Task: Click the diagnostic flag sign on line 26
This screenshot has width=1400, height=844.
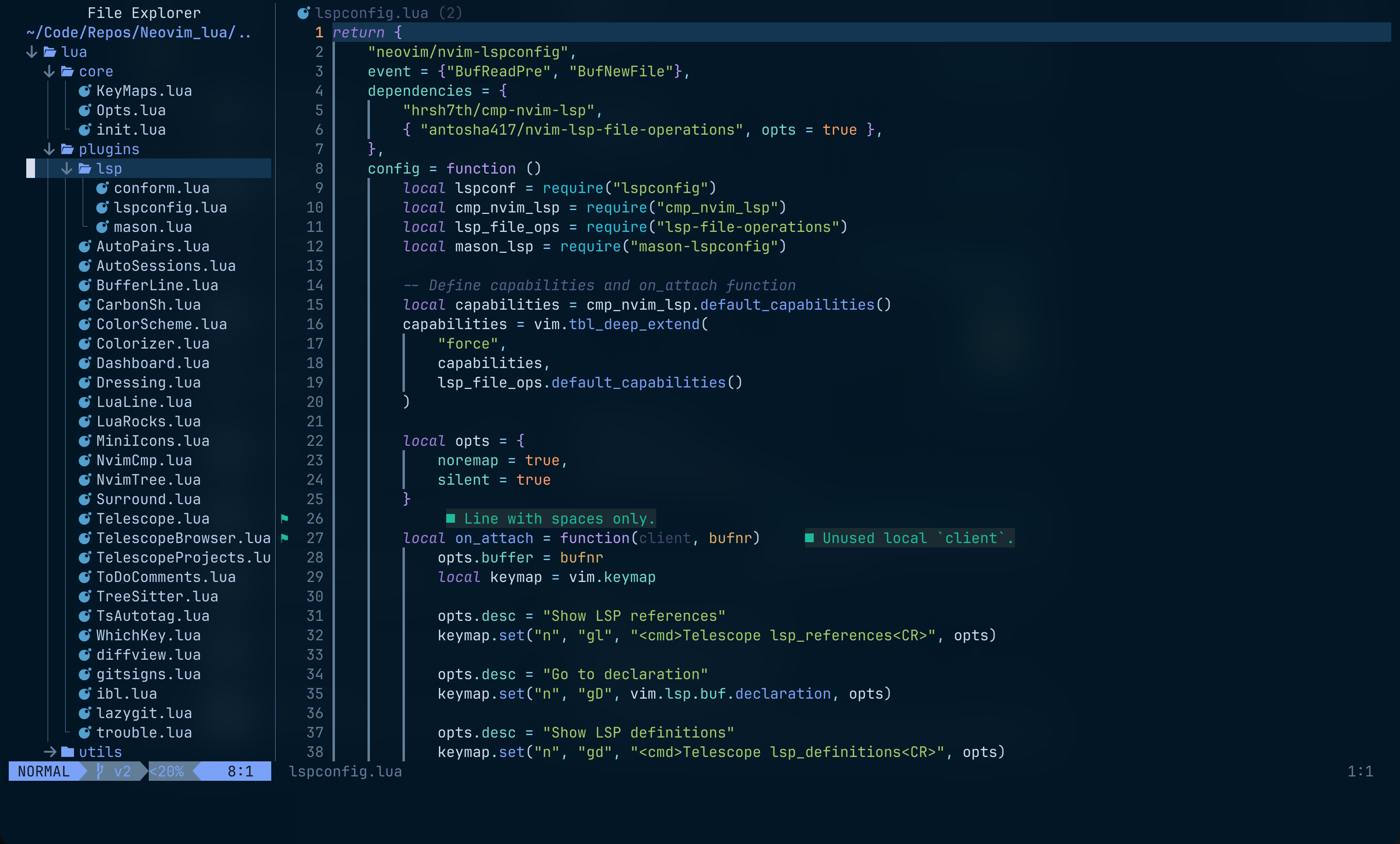Action: pos(285,518)
